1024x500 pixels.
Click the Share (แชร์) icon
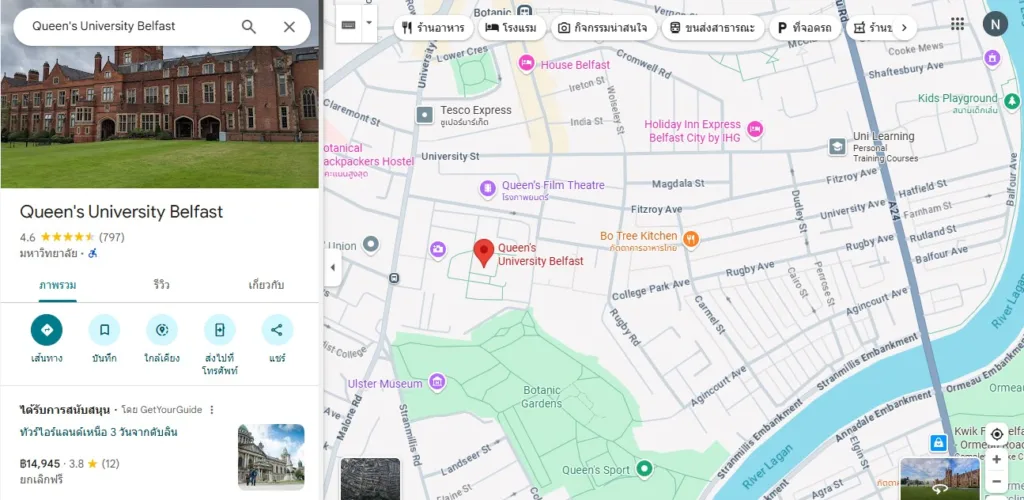point(277,330)
